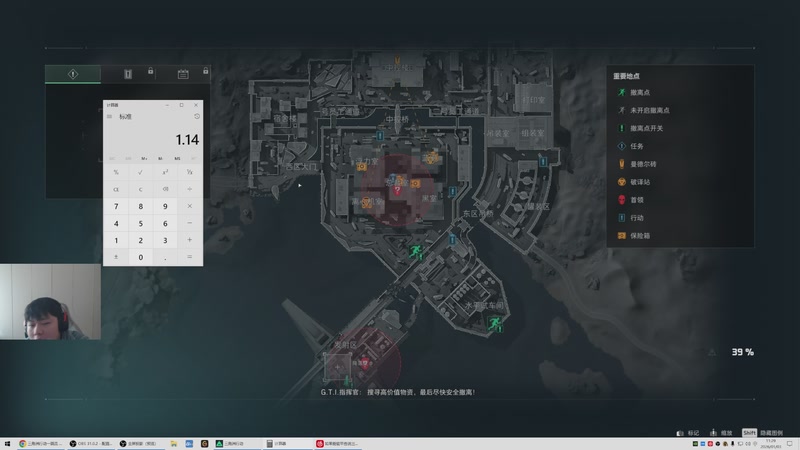Click the CE clear entry key
Screen dimensions: 800x450
pyautogui.click(x=116, y=189)
